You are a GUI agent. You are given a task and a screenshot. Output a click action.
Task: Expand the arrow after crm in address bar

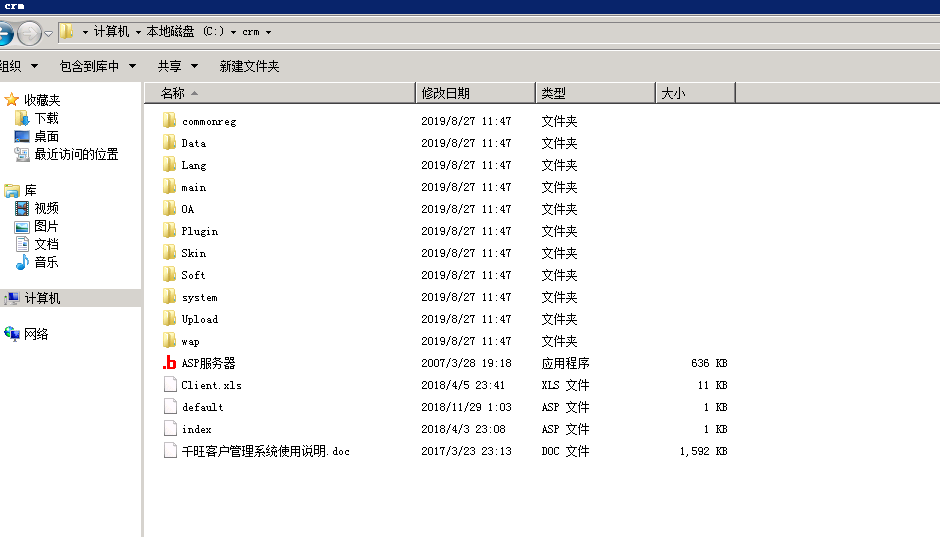(x=268, y=32)
